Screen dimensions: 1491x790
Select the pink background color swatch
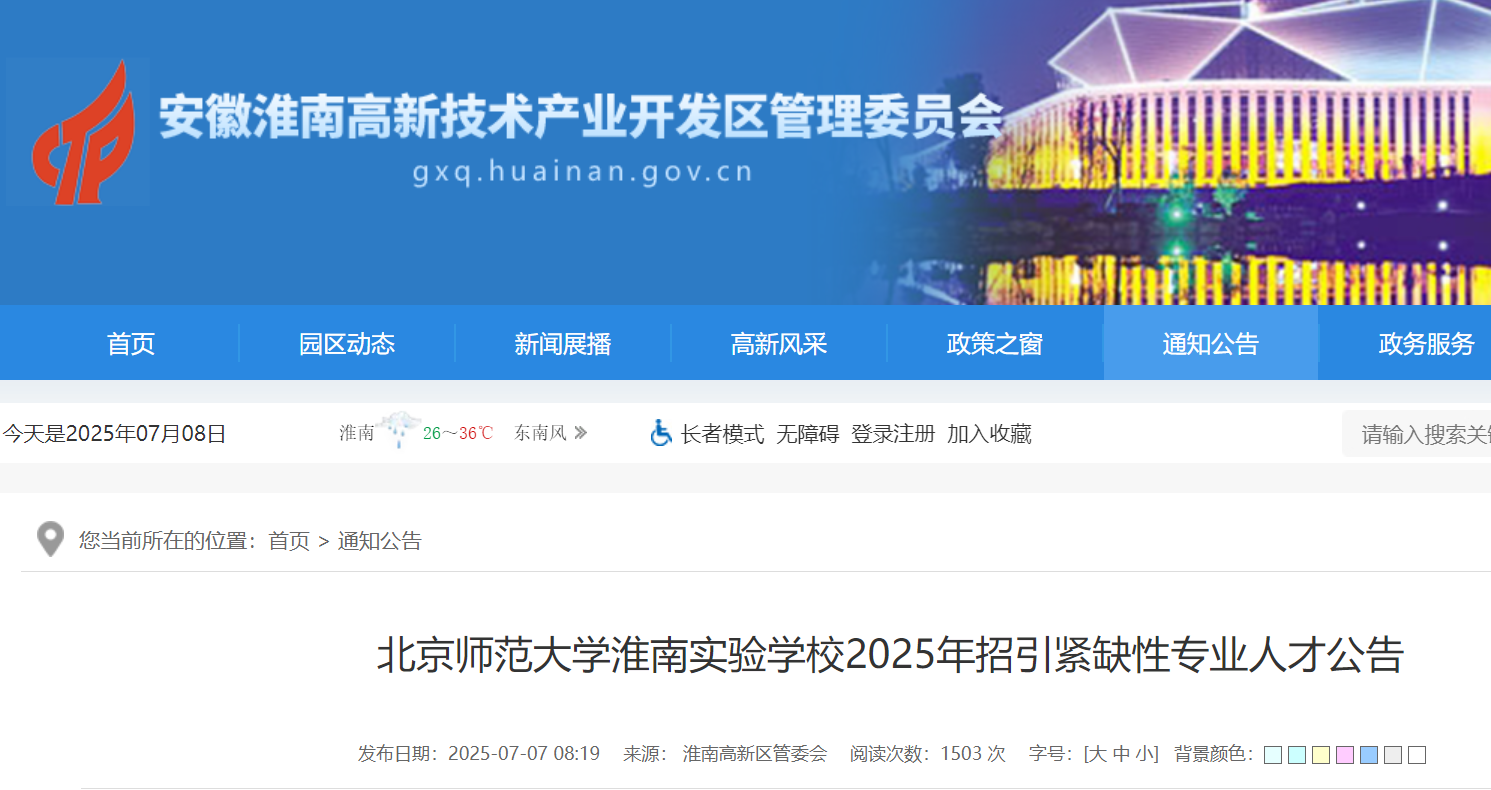click(1345, 755)
